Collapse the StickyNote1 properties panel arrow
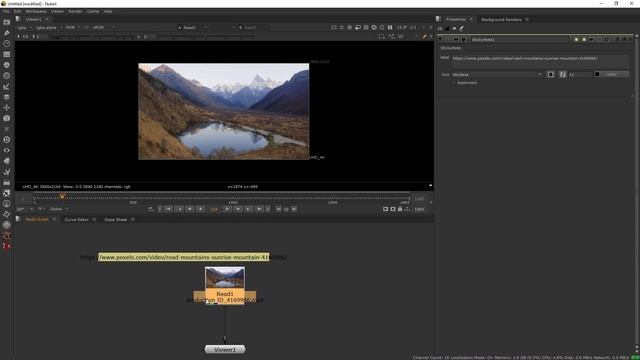640x360 pixels. [x=440, y=40]
